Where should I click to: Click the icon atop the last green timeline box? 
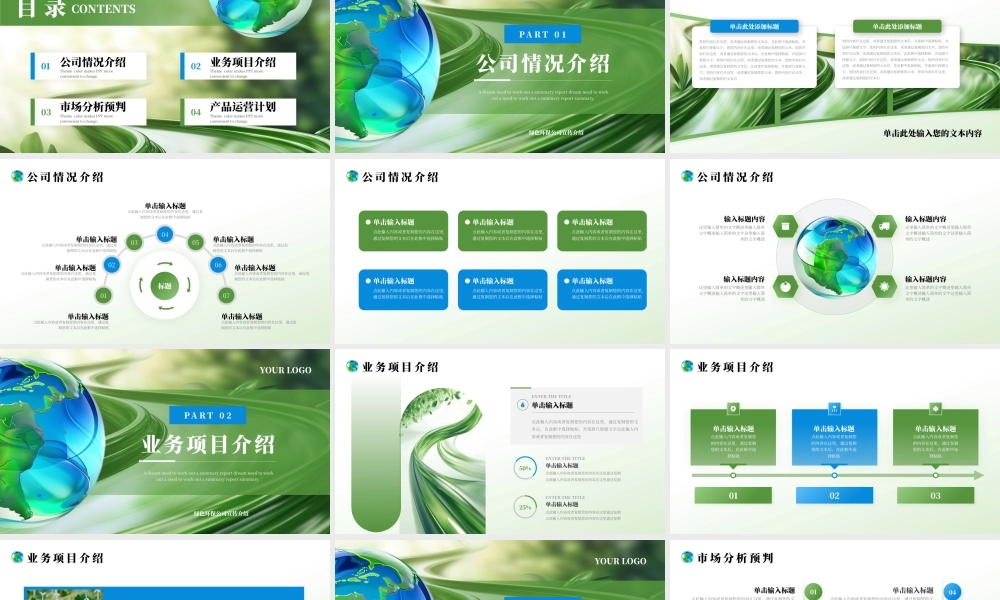[x=935, y=408]
